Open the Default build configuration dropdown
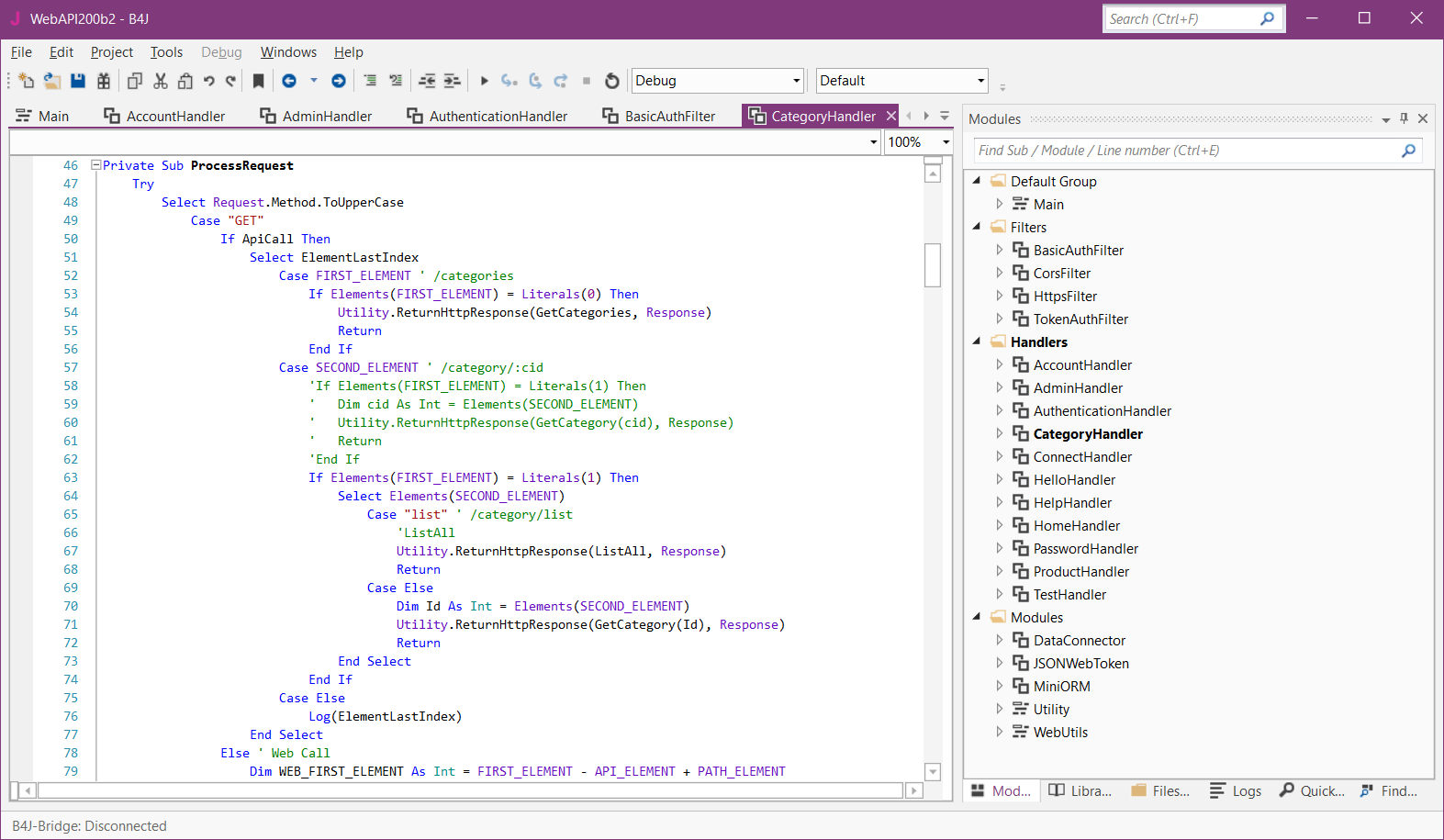Screen dimensions: 1444x840 (980, 81)
